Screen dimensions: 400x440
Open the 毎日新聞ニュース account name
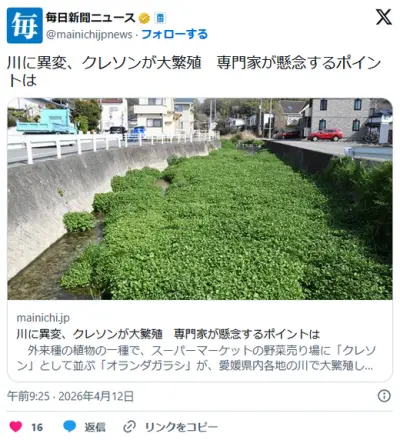90,18
